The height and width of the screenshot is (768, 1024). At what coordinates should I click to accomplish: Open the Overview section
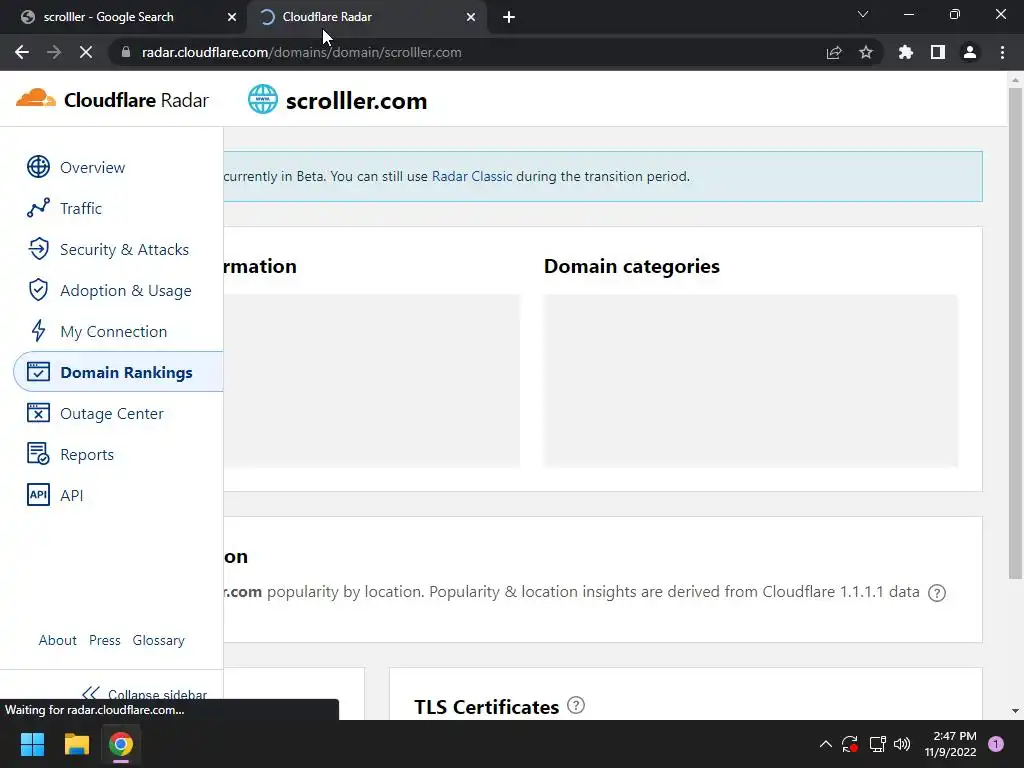(x=92, y=167)
